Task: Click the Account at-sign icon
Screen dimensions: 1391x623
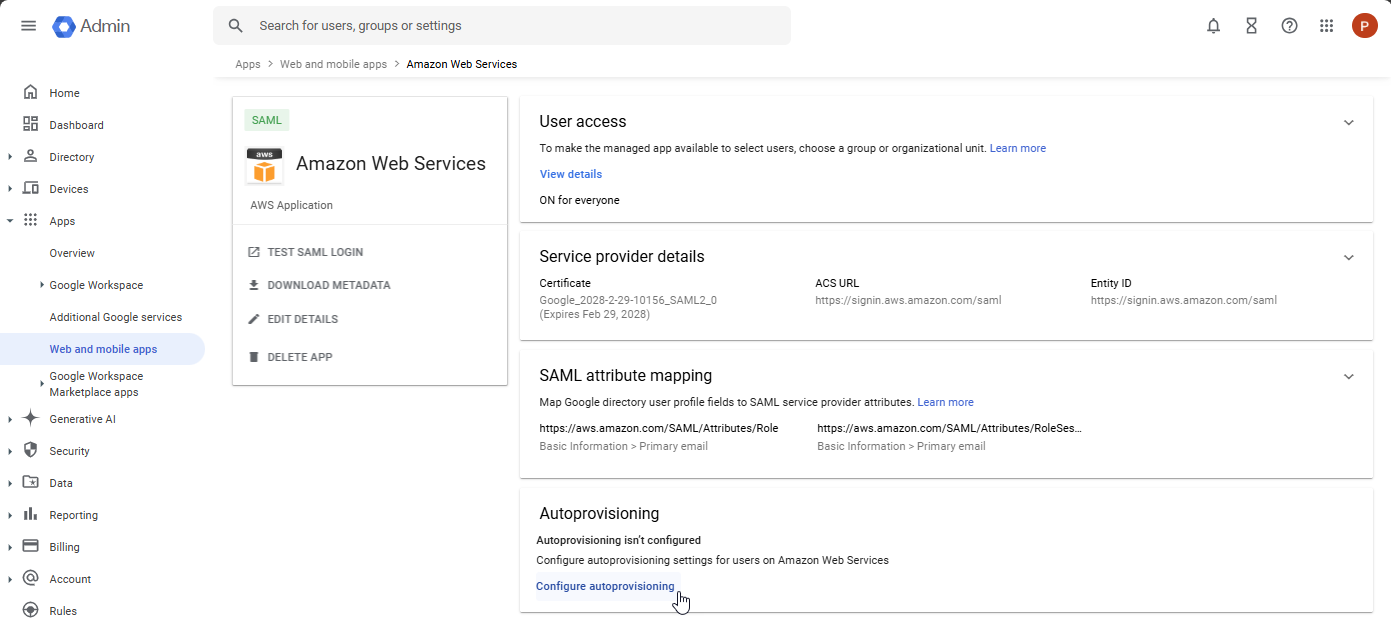Action: pyautogui.click(x=30, y=579)
